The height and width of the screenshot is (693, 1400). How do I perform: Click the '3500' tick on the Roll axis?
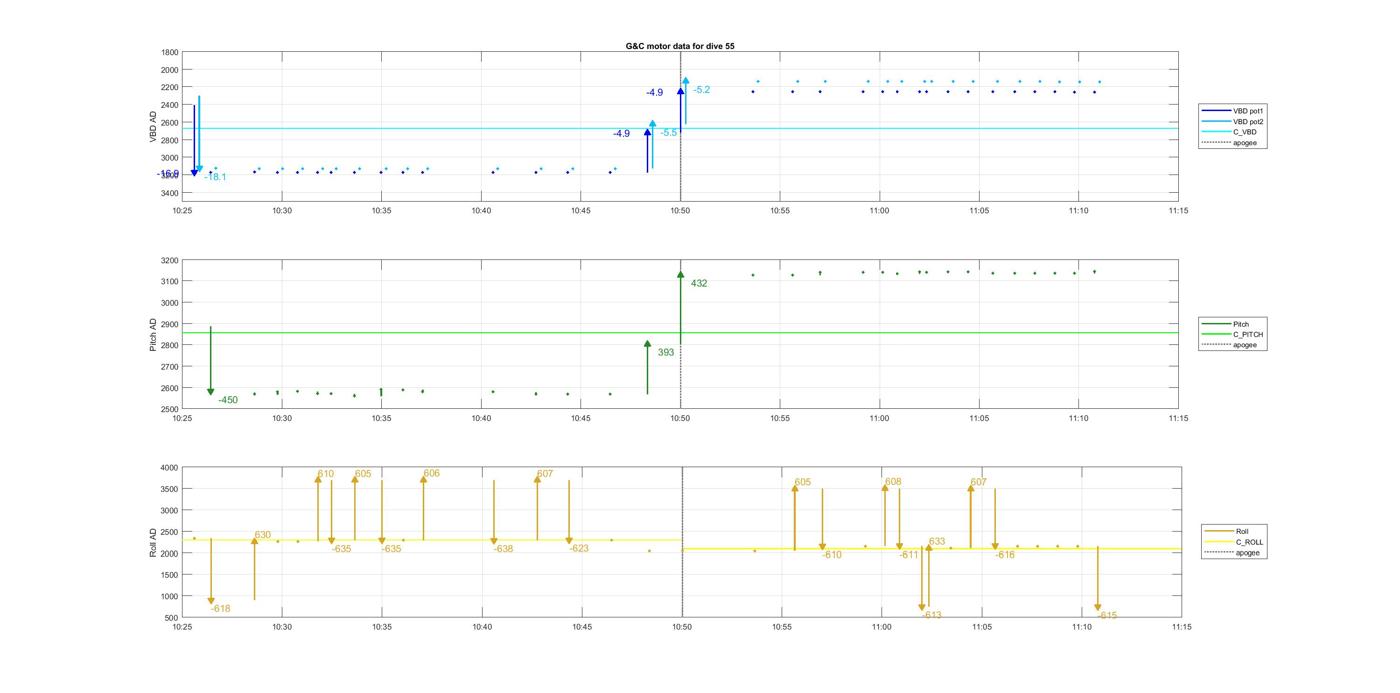(x=170, y=489)
